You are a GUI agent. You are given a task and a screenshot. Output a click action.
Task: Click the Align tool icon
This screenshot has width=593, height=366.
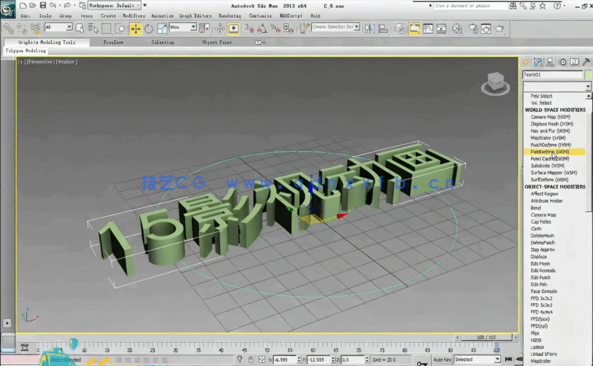383,29
